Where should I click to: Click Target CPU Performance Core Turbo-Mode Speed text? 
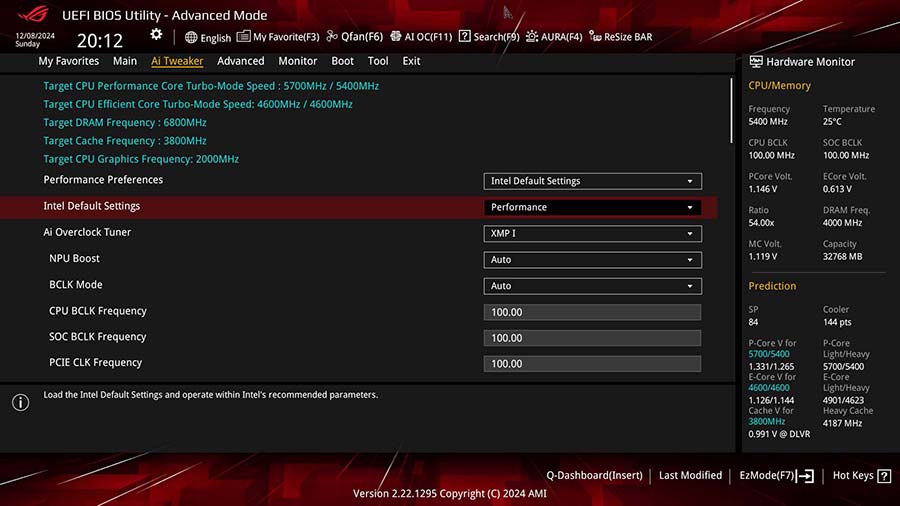[211, 86]
